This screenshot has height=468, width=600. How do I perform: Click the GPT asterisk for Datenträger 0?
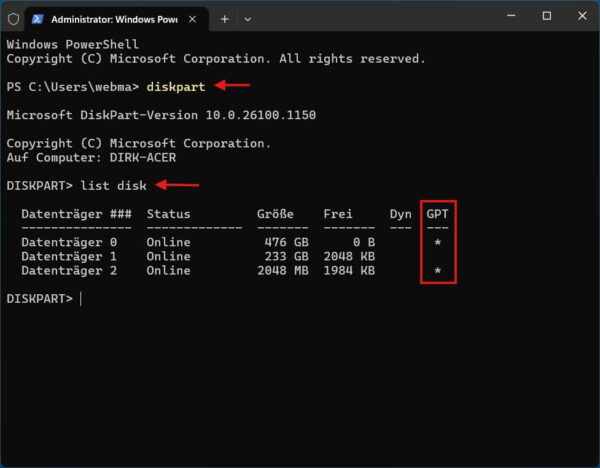coord(438,242)
